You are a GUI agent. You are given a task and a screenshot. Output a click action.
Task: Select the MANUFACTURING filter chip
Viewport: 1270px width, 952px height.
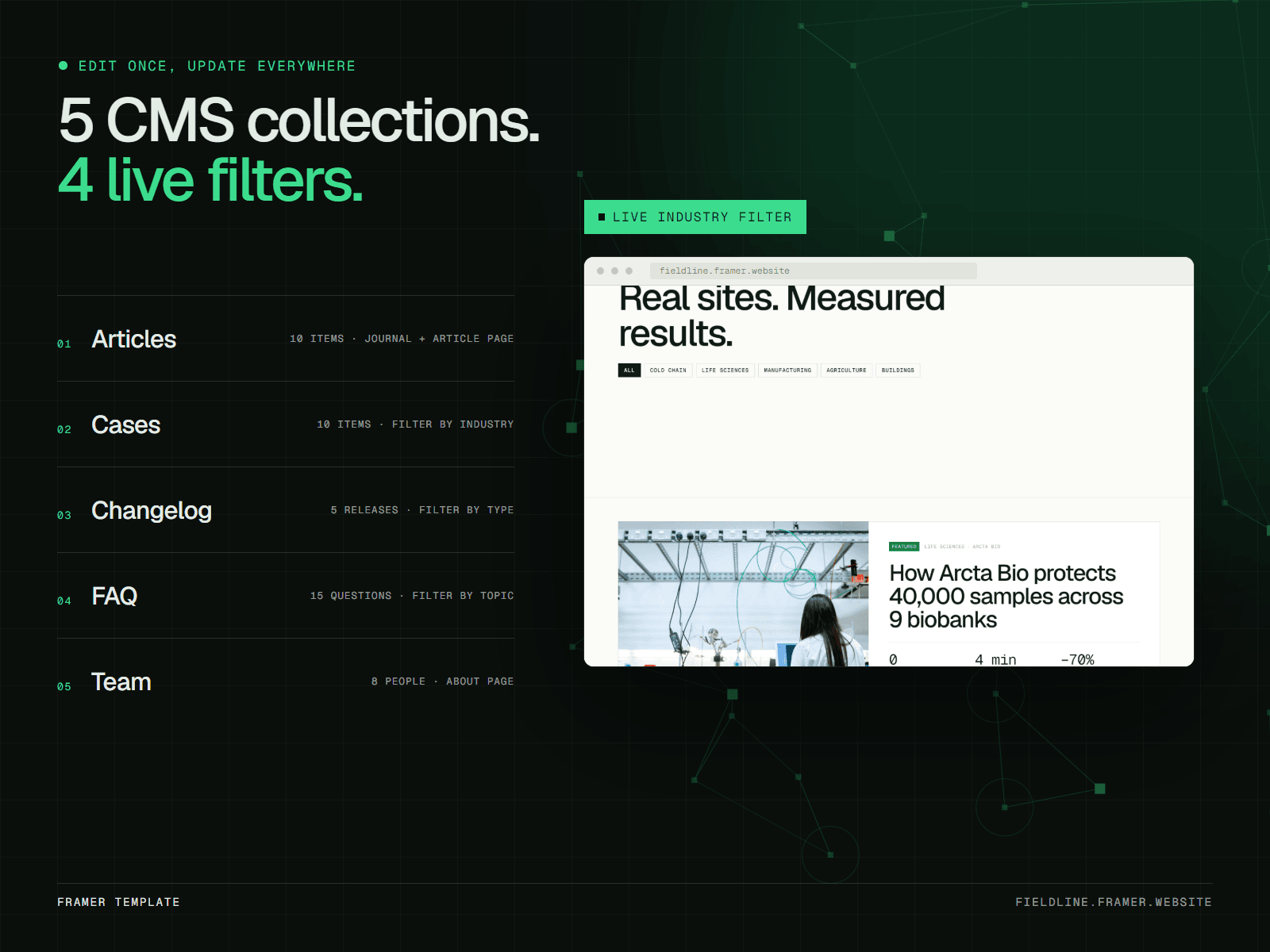787,370
